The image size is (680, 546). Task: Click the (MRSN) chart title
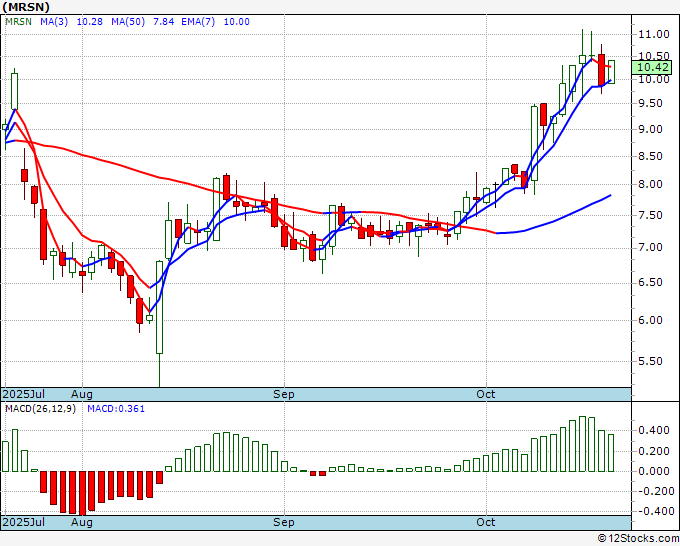point(26,7)
